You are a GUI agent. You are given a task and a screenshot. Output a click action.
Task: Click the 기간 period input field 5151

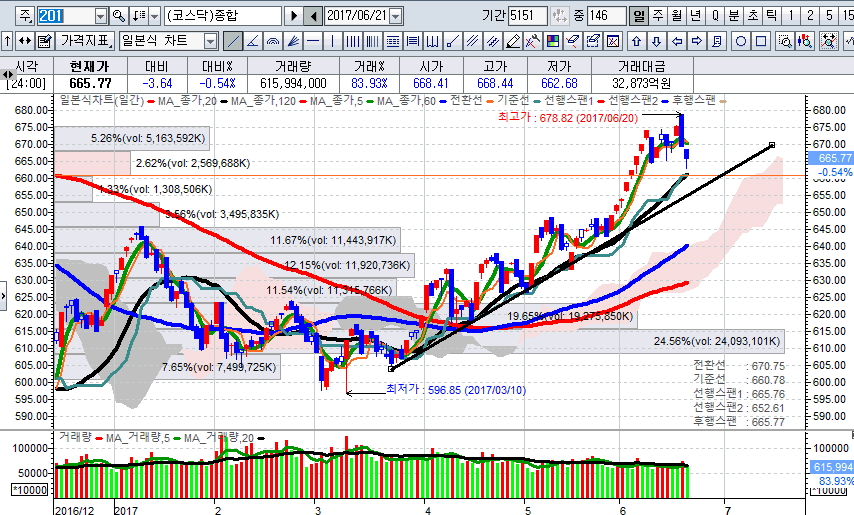click(x=527, y=16)
